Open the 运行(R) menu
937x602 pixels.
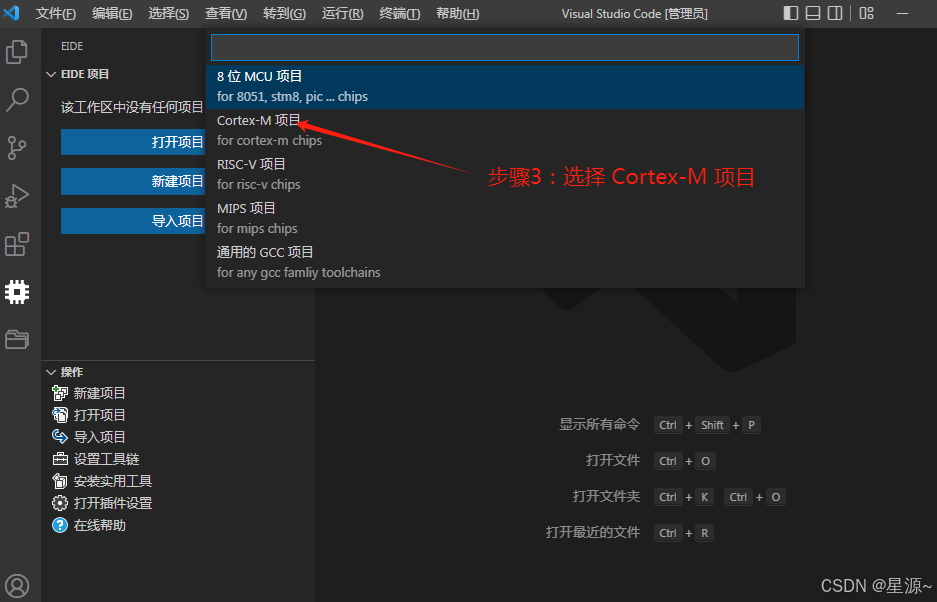[342, 13]
